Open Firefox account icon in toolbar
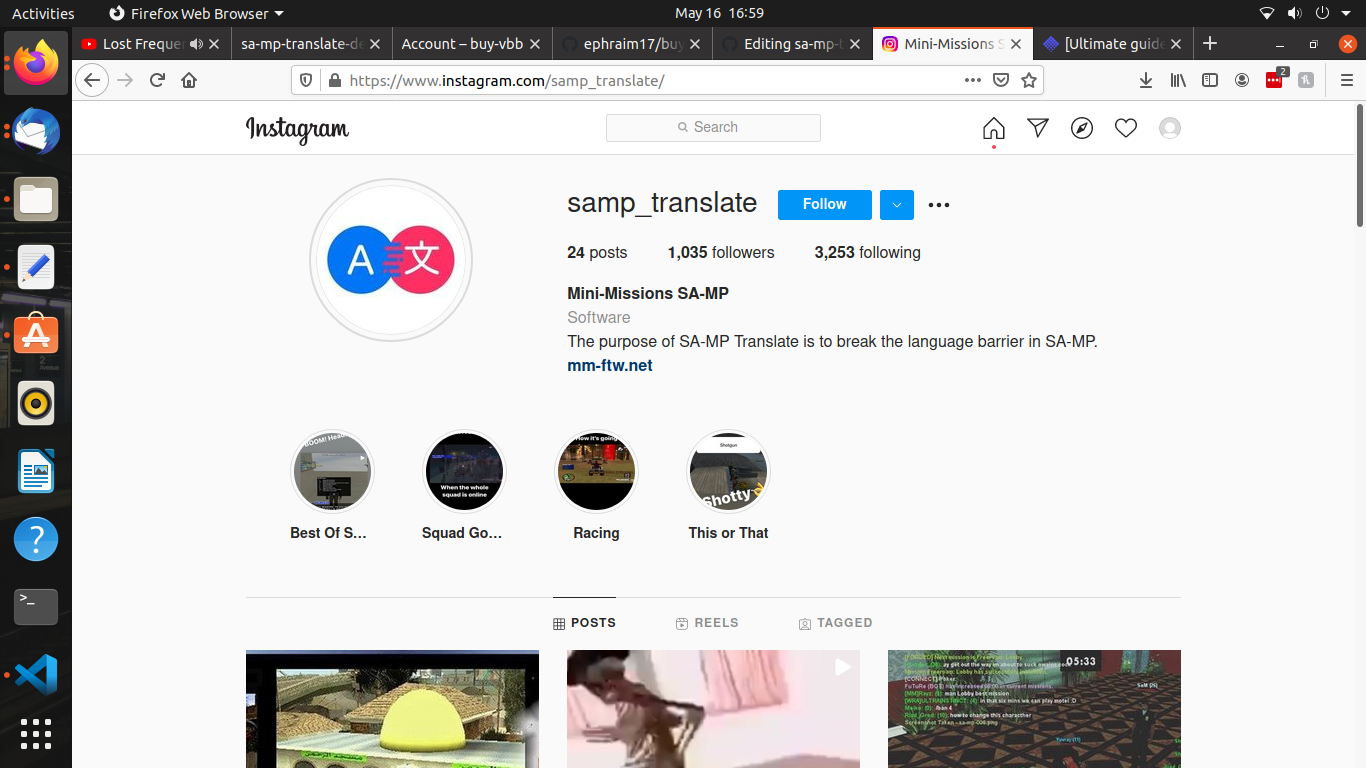The image size is (1366, 768). (x=1242, y=80)
